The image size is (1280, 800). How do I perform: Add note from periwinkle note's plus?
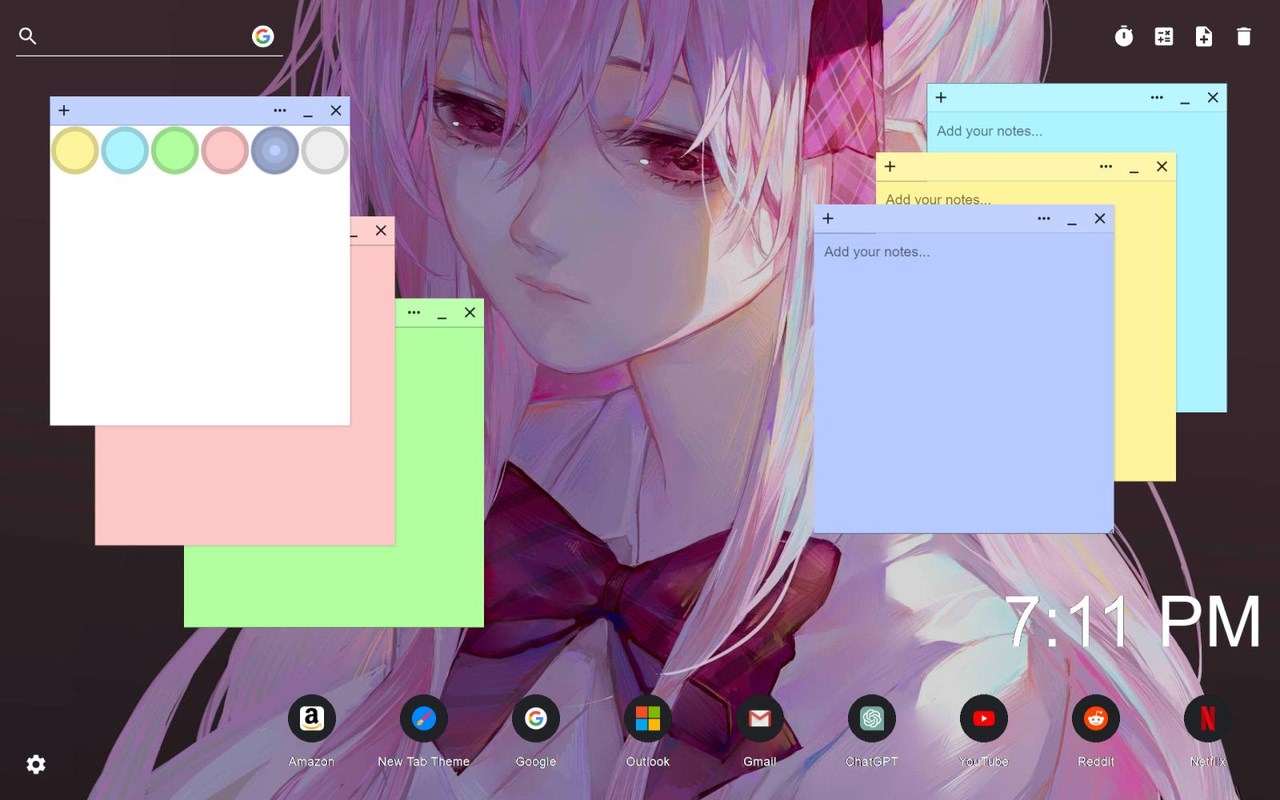click(x=828, y=219)
